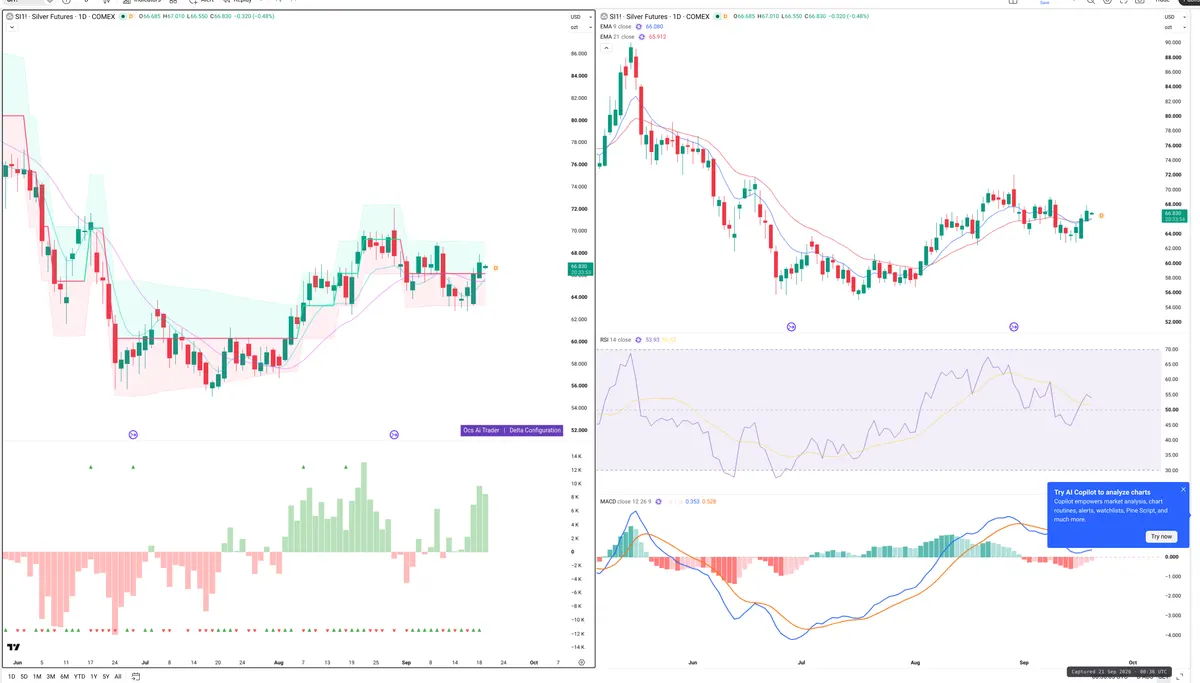Click the source-code icon beside EMA 9 close

pyautogui.click(x=640, y=26)
